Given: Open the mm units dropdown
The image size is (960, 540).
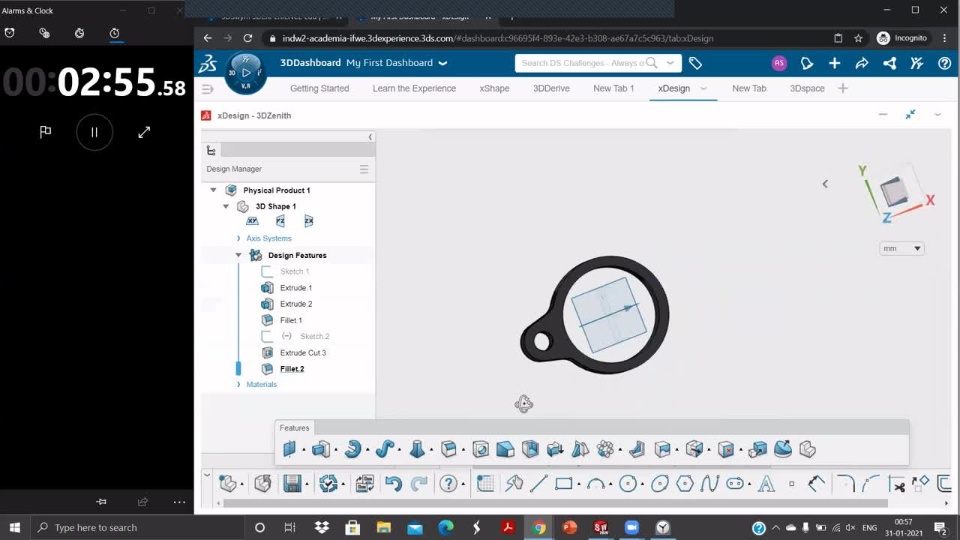Looking at the screenshot, I should [902, 248].
